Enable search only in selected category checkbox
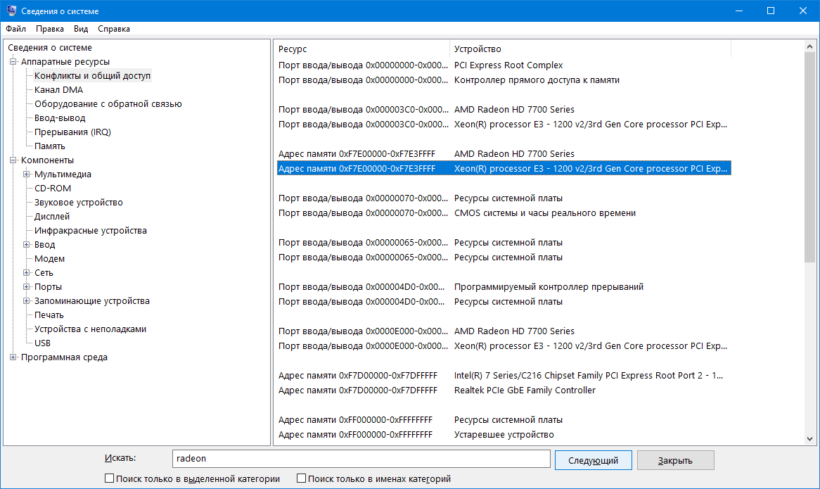This screenshot has width=820, height=489. [110, 479]
